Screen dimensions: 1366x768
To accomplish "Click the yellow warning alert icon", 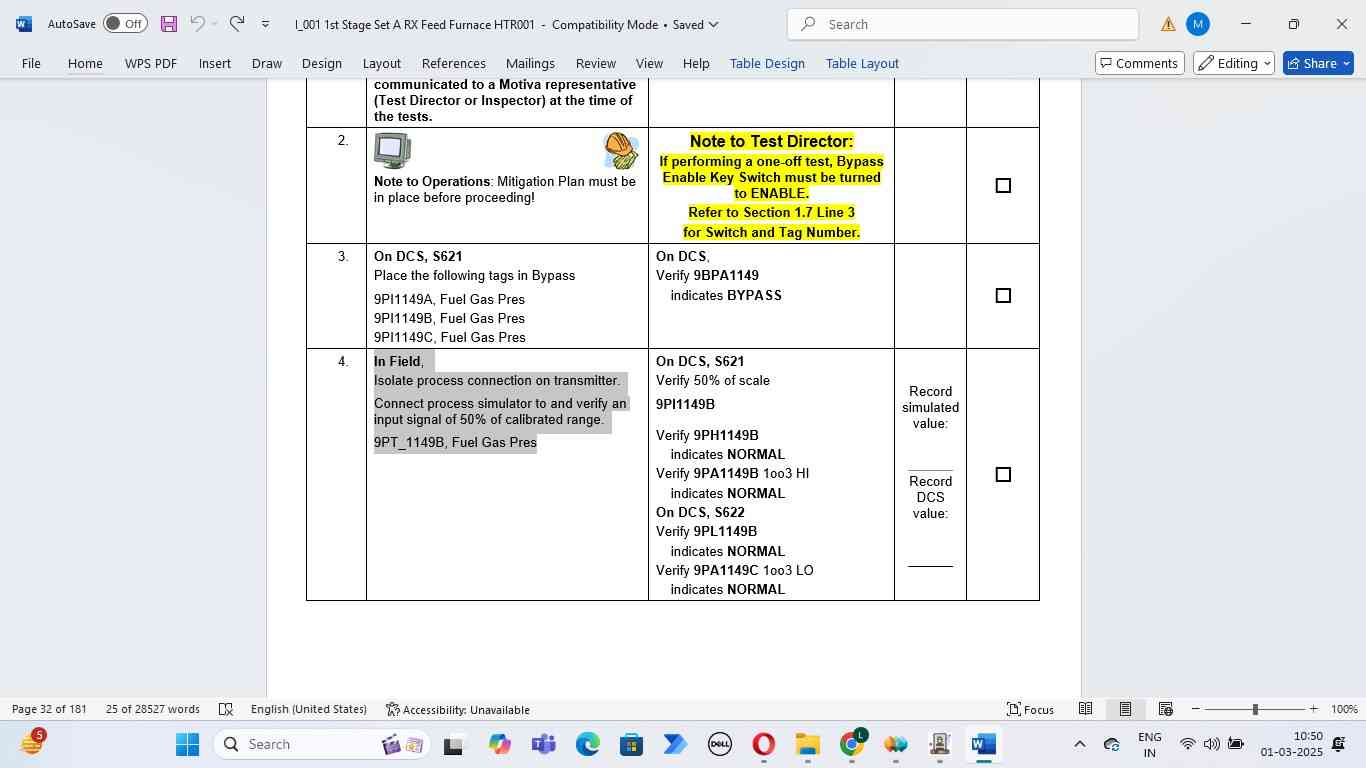I will [1168, 24].
